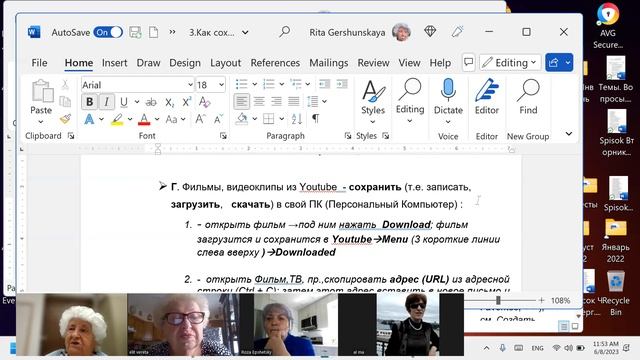This screenshot has width=640, height=360.
Task: Click the Center alignment icon
Action: (259, 101)
